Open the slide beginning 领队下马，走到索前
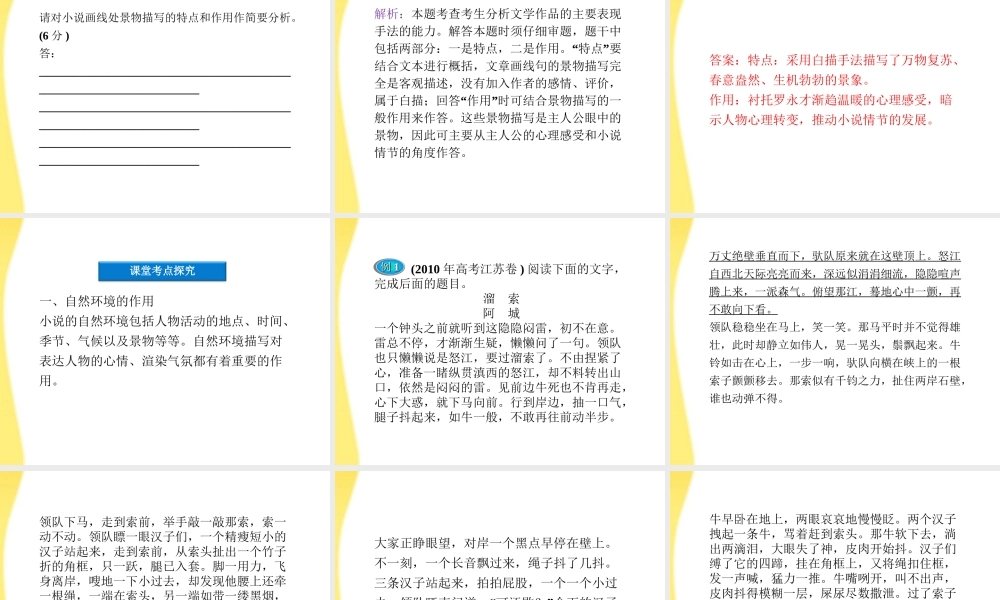 point(165,536)
